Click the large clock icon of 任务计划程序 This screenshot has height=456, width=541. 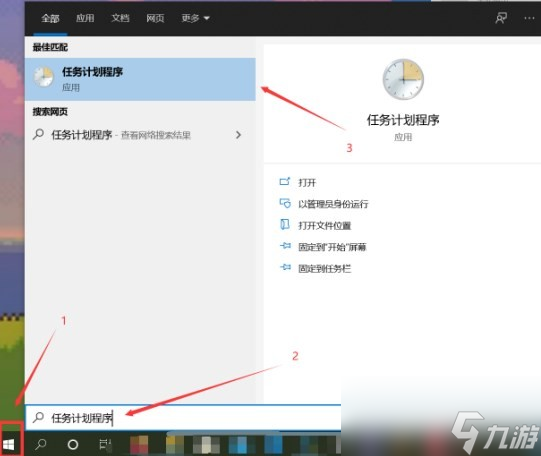click(403, 79)
